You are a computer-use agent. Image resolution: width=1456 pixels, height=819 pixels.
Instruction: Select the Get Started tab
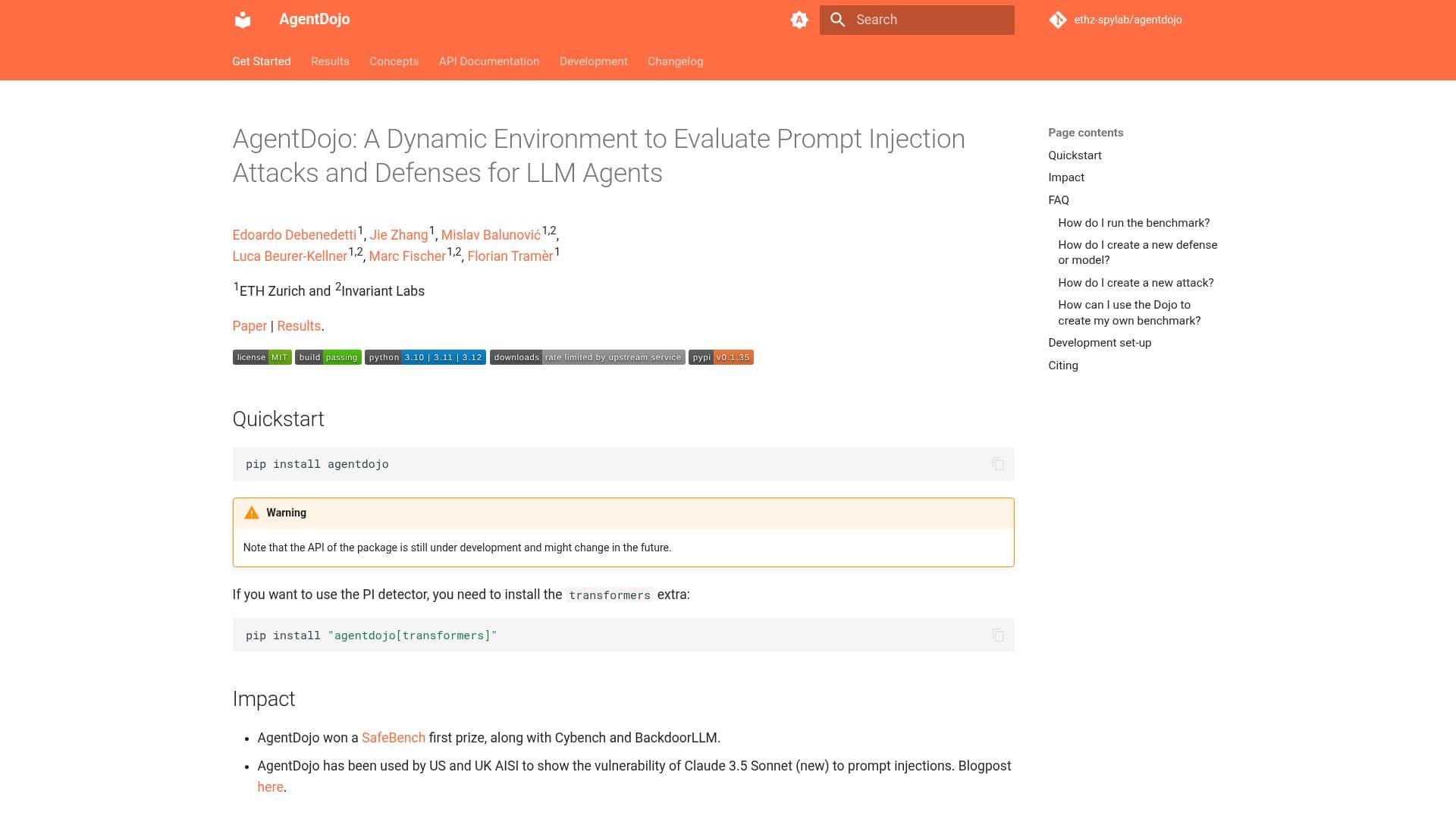click(262, 61)
